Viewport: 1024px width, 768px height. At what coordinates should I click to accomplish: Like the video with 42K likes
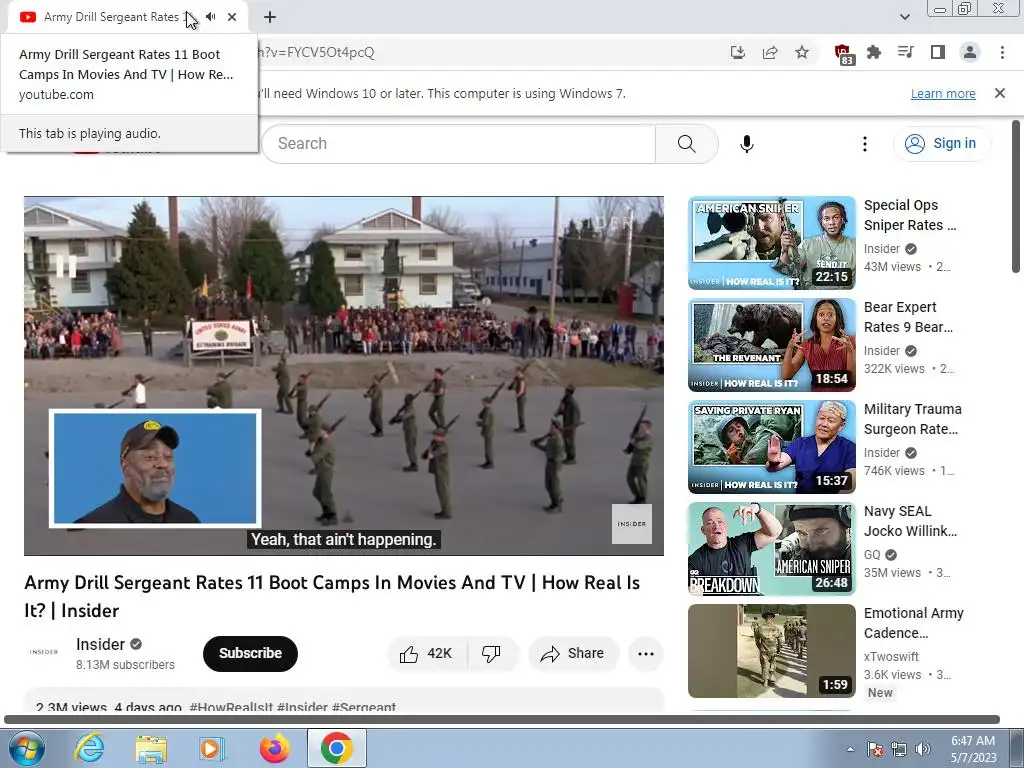pos(427,653)
